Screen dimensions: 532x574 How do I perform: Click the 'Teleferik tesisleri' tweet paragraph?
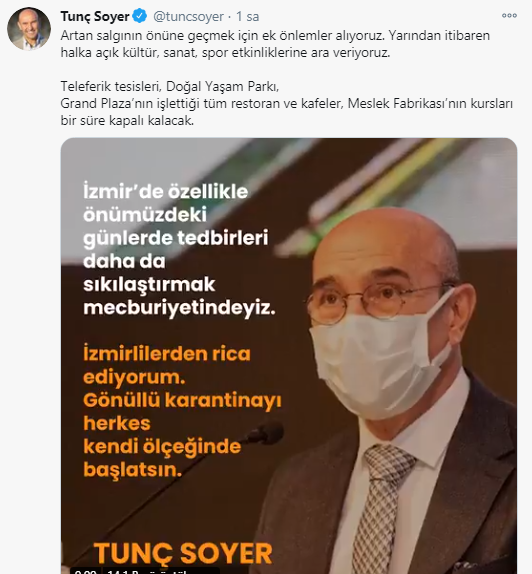point(170,86)
